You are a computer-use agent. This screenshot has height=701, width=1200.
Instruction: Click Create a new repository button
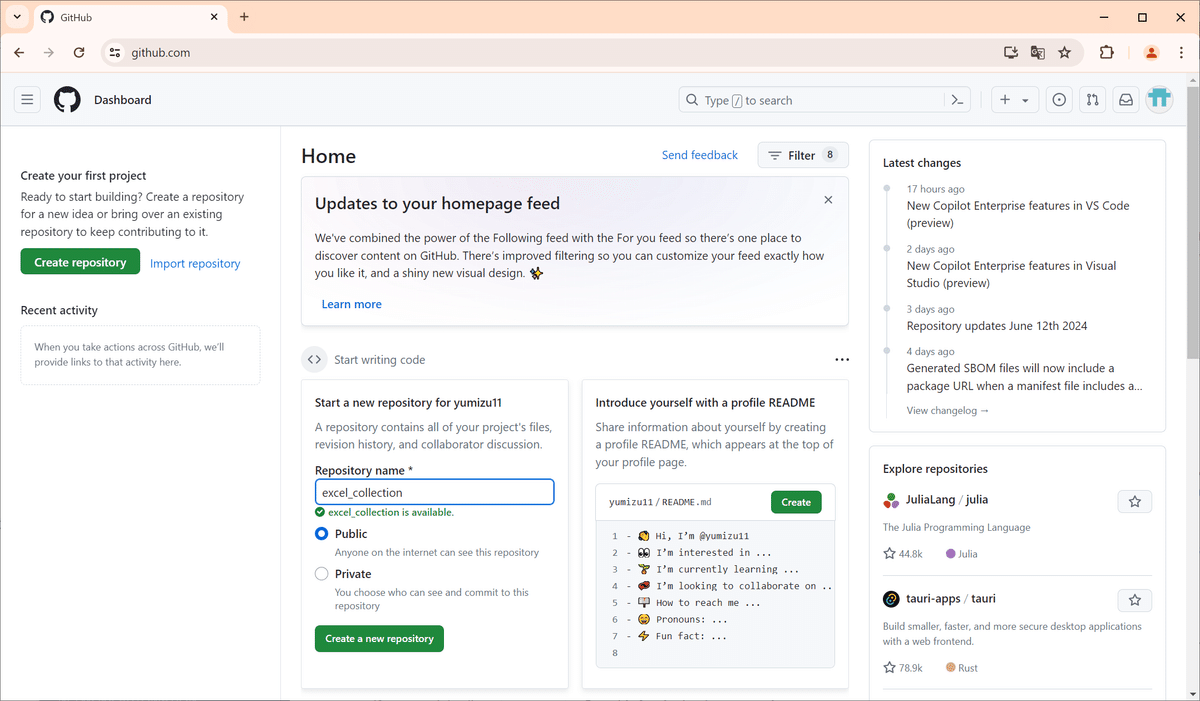click(379, 638)
